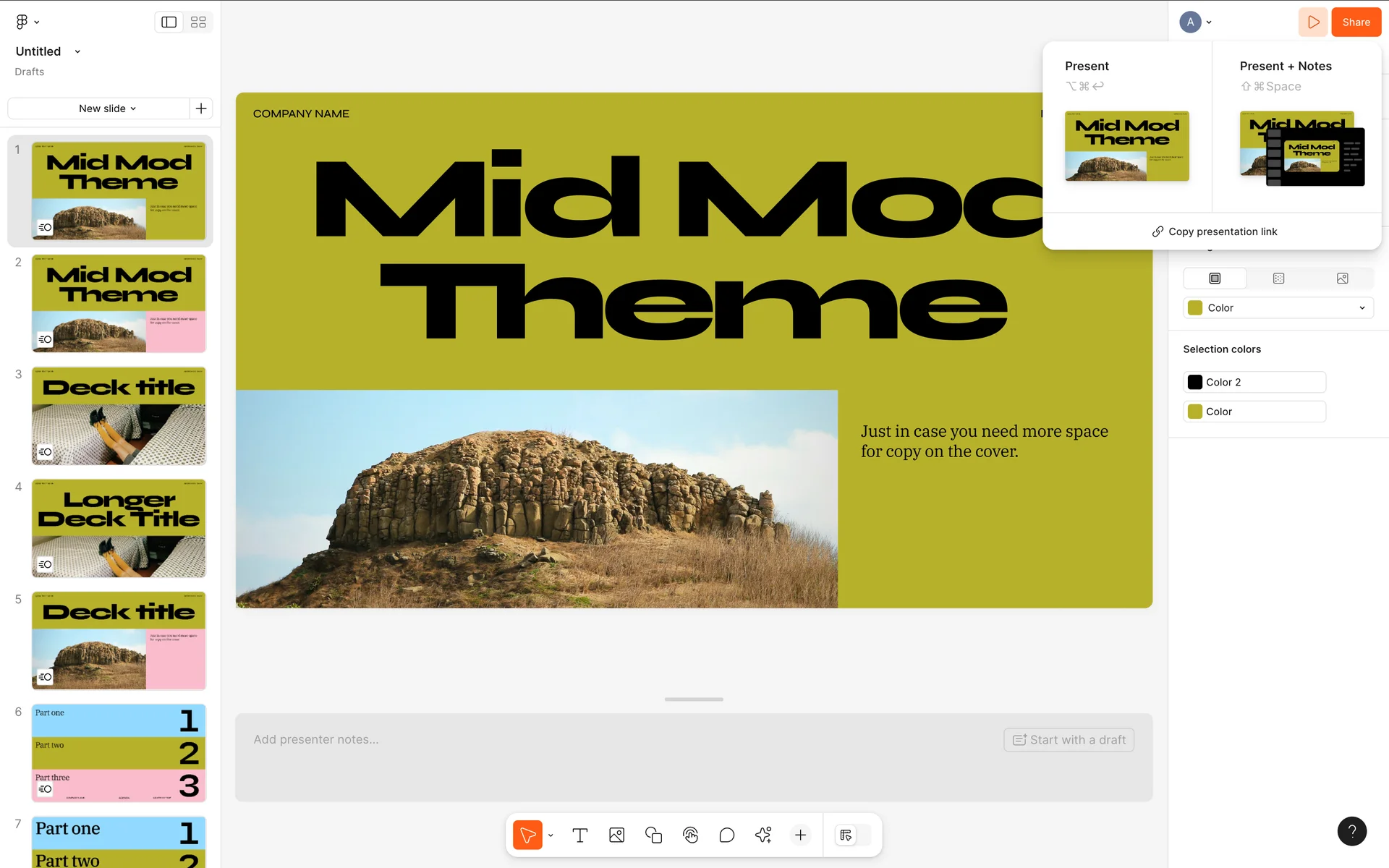Switch to single slide view toggle
The width and height of the screenshot is (1389, 868).
pos(169,22)
